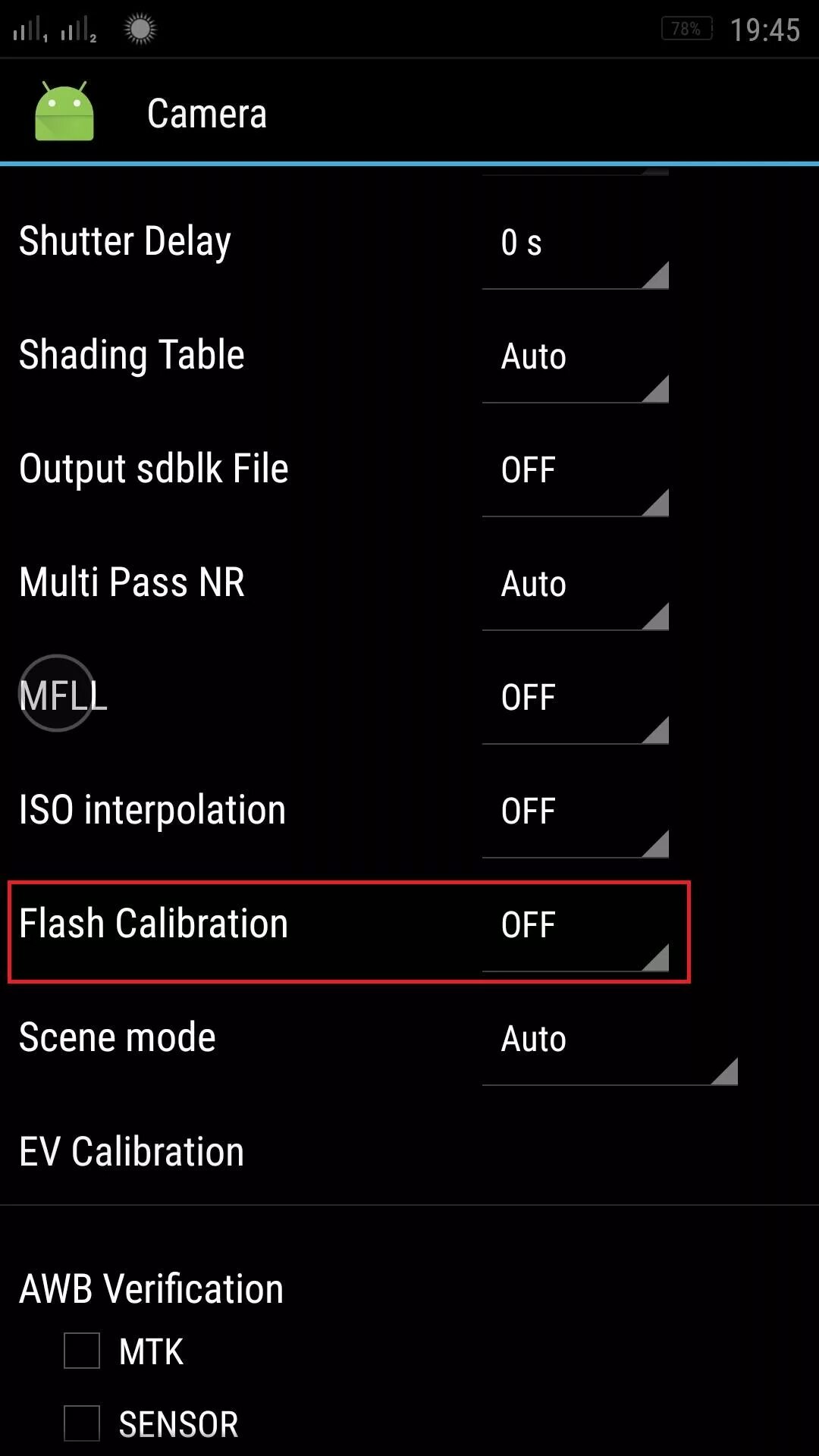Tap the brightness sun status icon
The height and width of the screenshot is (1456, 819).
coord(140,29)
